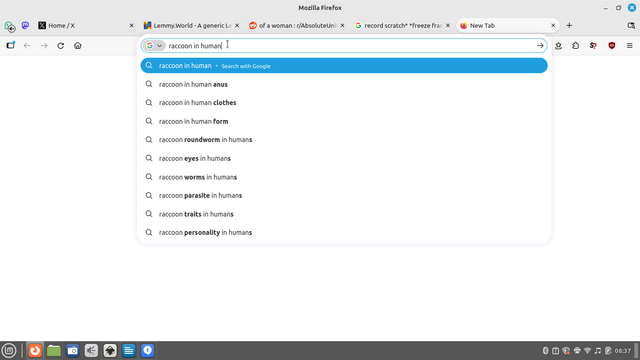
Task: Open the Extensions puzzle icon
Action: point(576,46)
